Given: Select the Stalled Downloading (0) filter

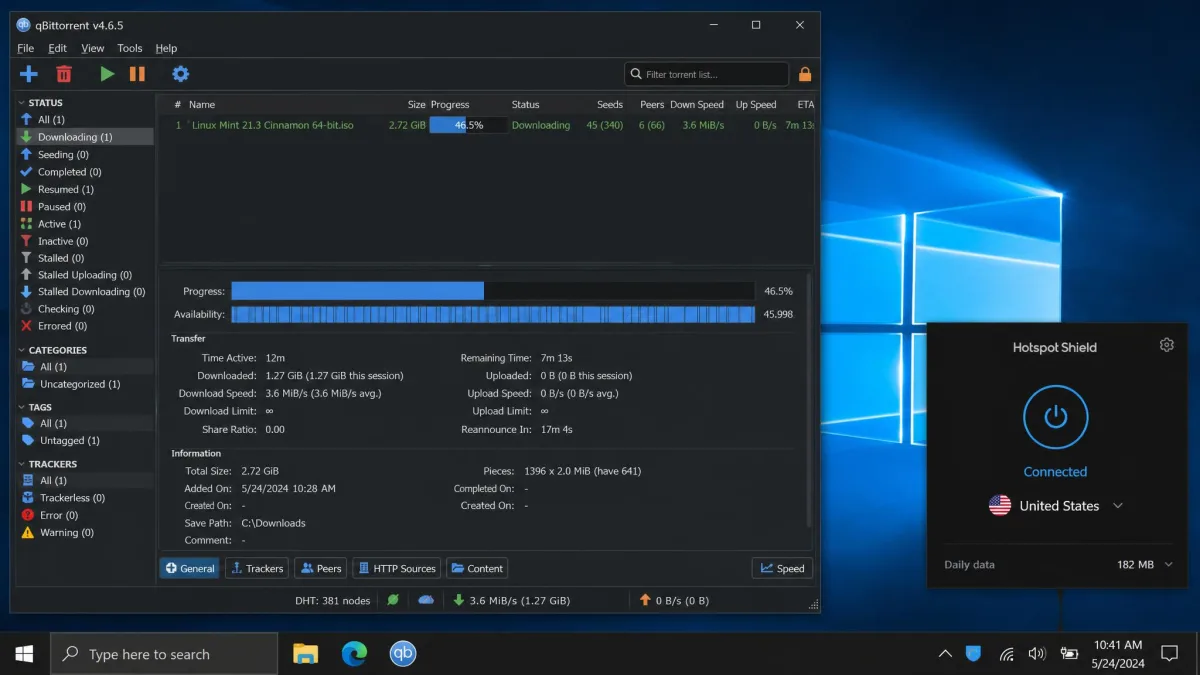Looking at the screenshot, I should click(x=85, y=292).
